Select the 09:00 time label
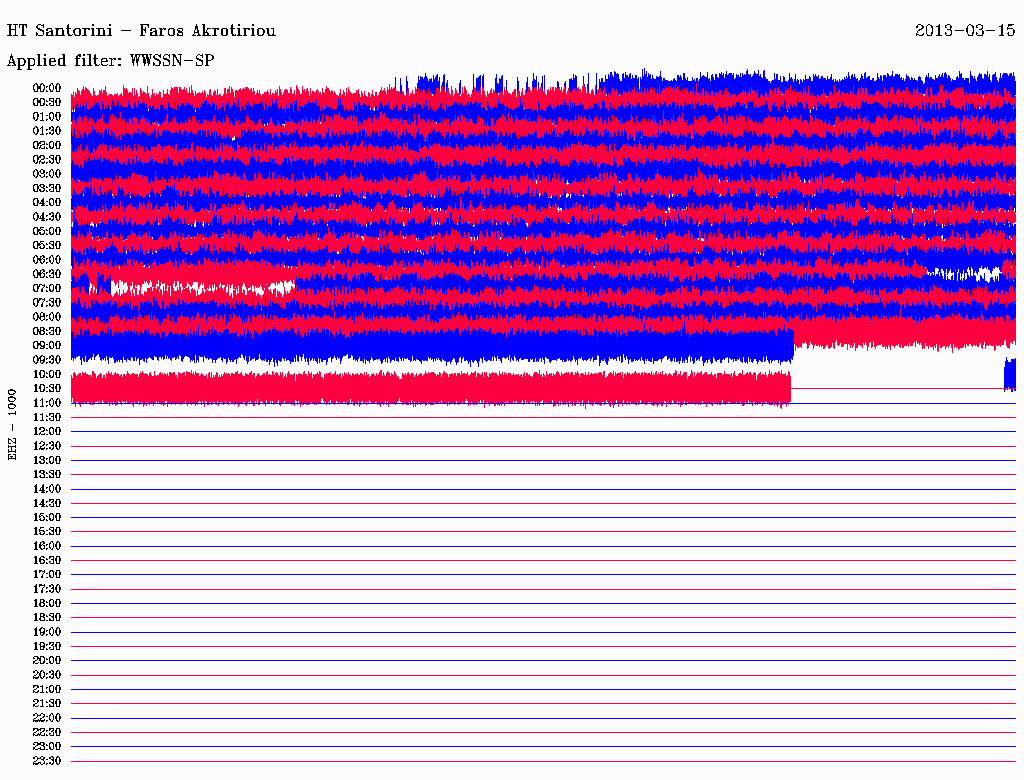Viewport: 1024px width, 780px height. (47, 345)
